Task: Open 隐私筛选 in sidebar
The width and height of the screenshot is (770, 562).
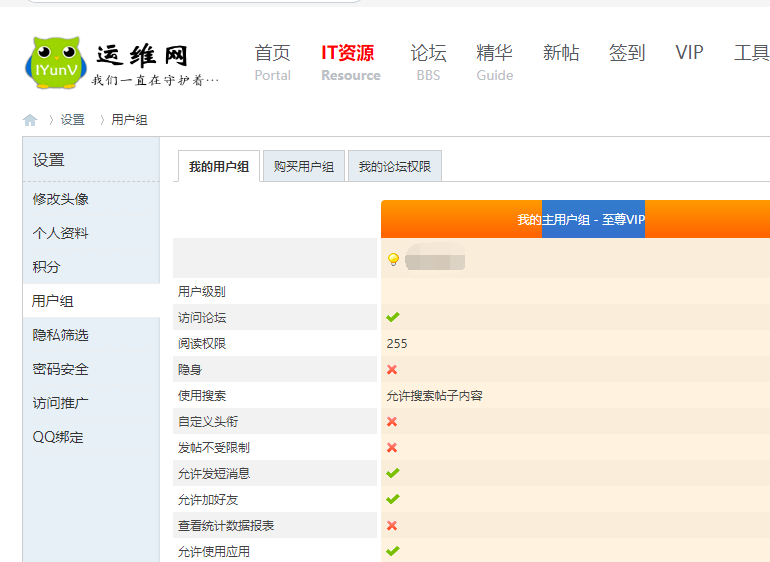Action: point(60,335)
